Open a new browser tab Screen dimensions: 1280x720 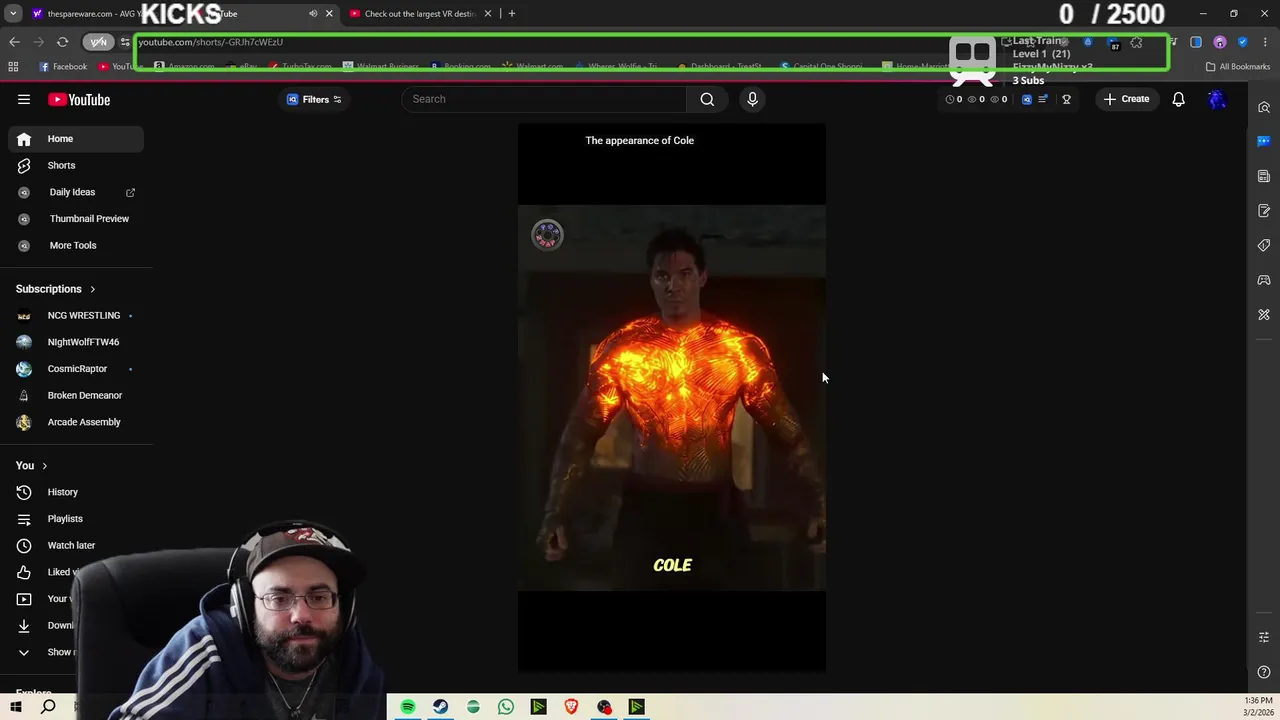512,14
